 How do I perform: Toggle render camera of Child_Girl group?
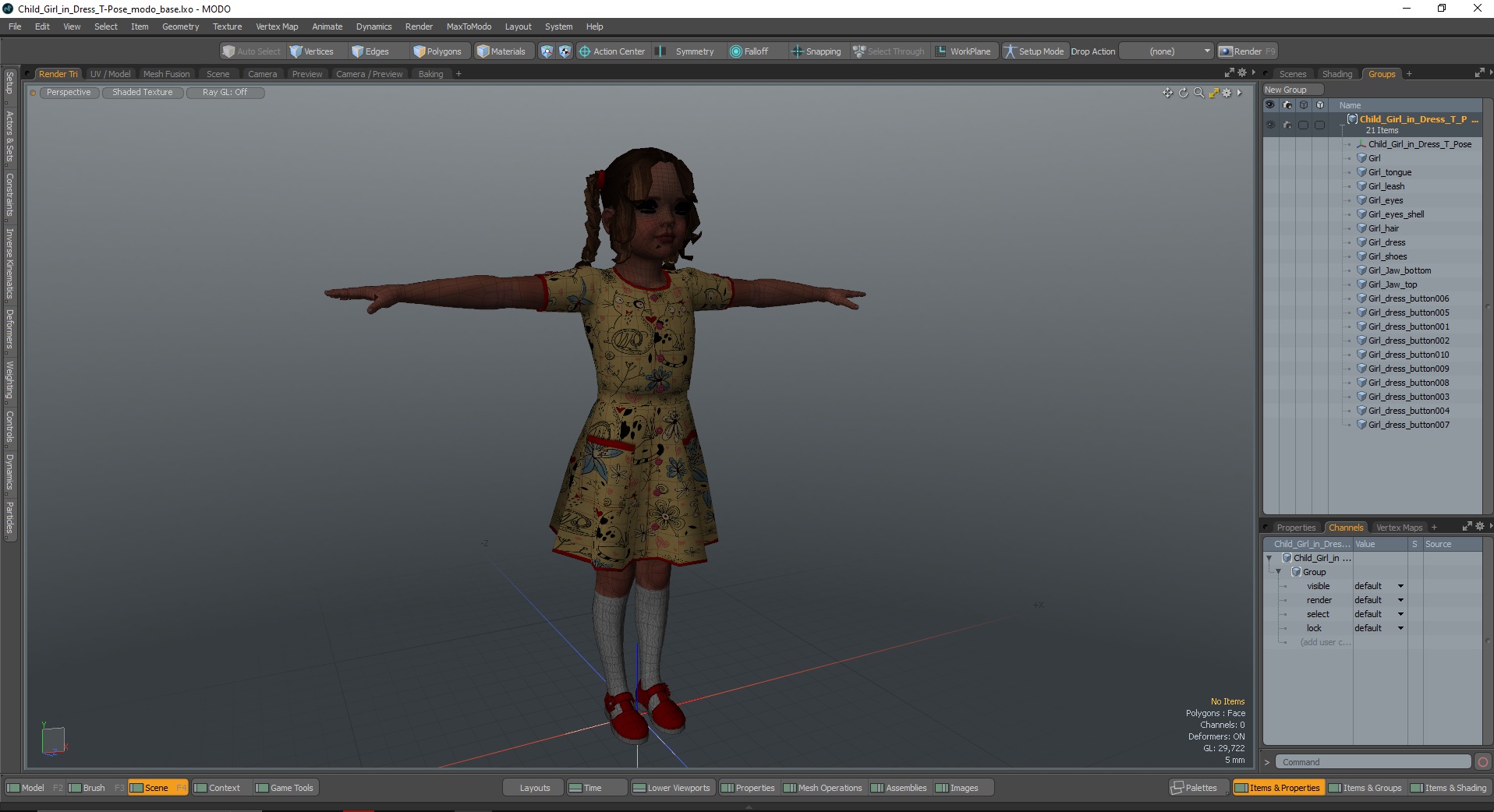point(1287,125)
